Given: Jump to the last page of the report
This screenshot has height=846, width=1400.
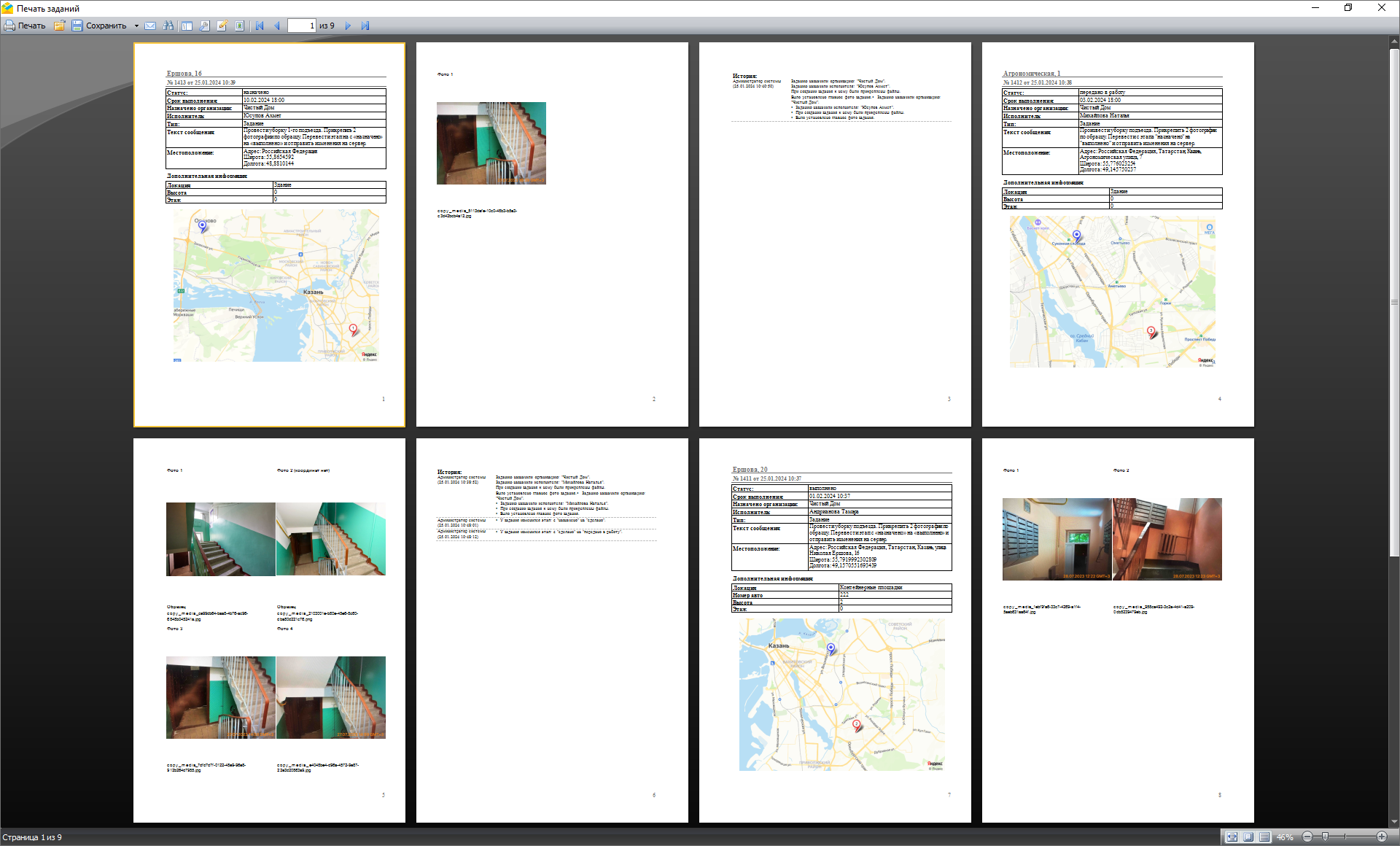Looking at the screenshot, I should tap(365, 26).
